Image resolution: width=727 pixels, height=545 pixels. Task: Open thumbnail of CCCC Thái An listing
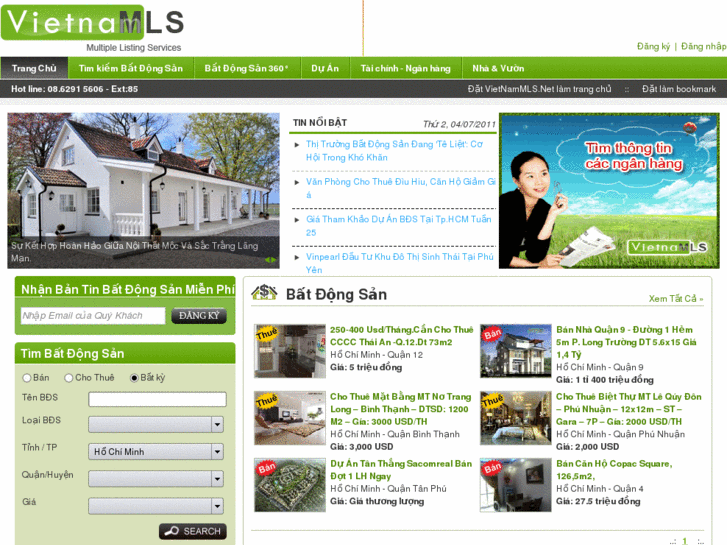click(290, 351)
